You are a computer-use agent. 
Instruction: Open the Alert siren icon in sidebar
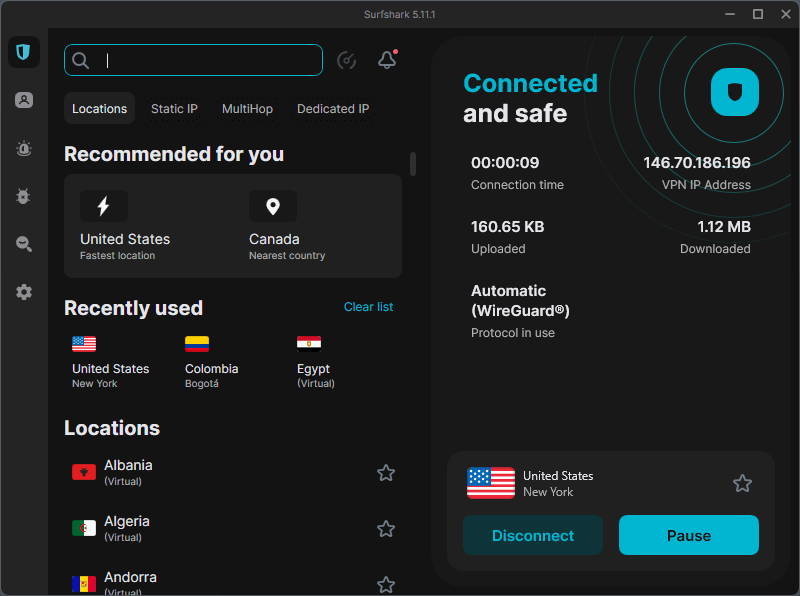click(23, 148)
